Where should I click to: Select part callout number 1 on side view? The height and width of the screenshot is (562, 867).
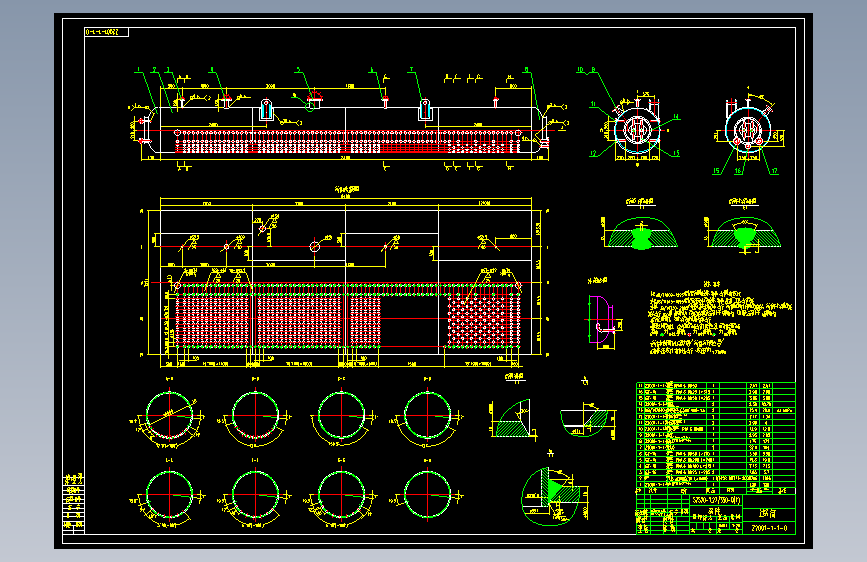(138, 70)
